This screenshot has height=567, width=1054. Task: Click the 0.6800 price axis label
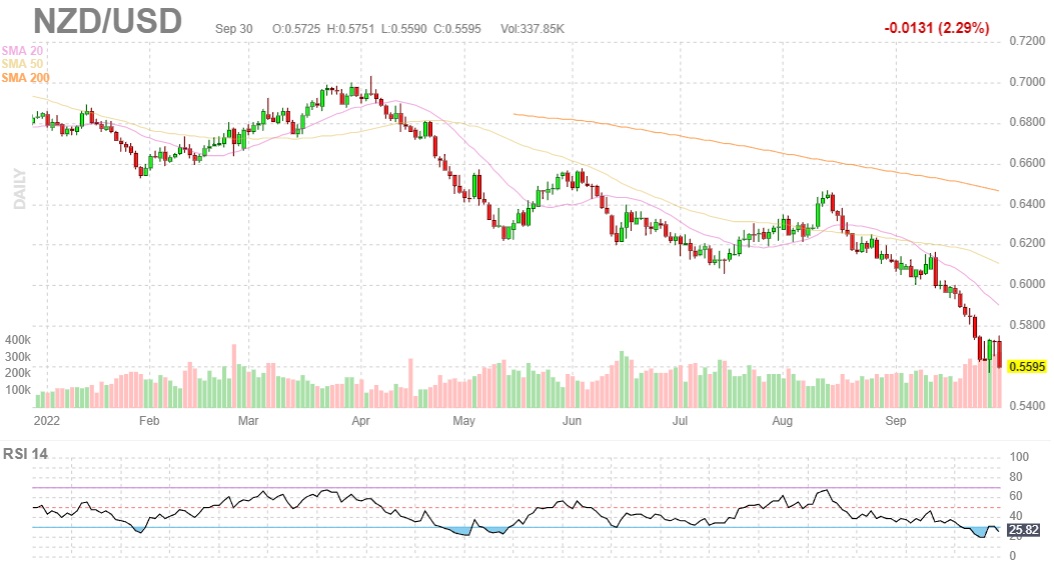[1027, 122]
